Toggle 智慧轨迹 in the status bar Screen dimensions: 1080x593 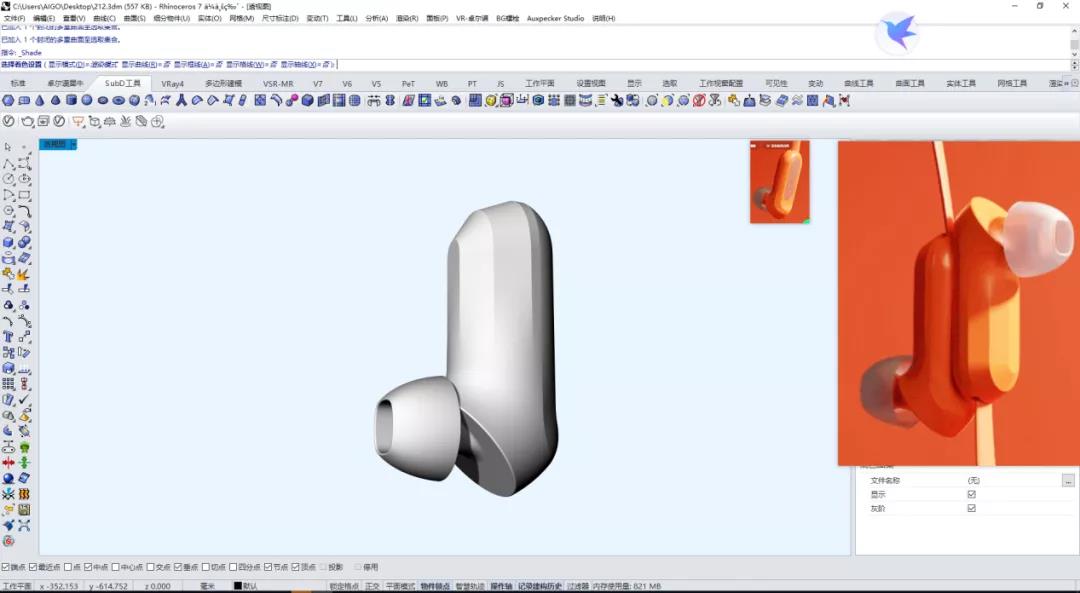click(470, 586)
